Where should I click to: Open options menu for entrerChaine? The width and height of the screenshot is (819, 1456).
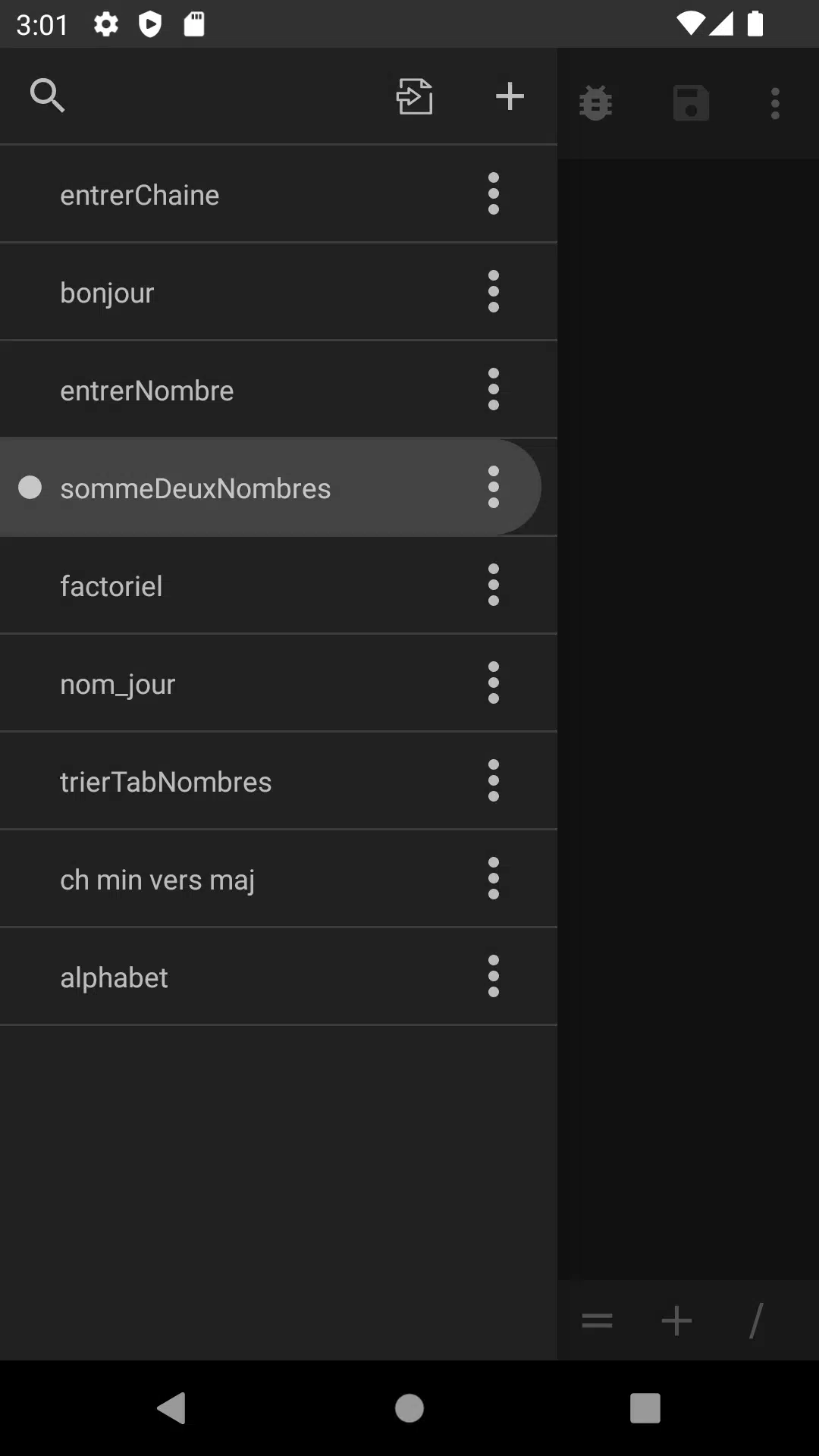(494, 193)
